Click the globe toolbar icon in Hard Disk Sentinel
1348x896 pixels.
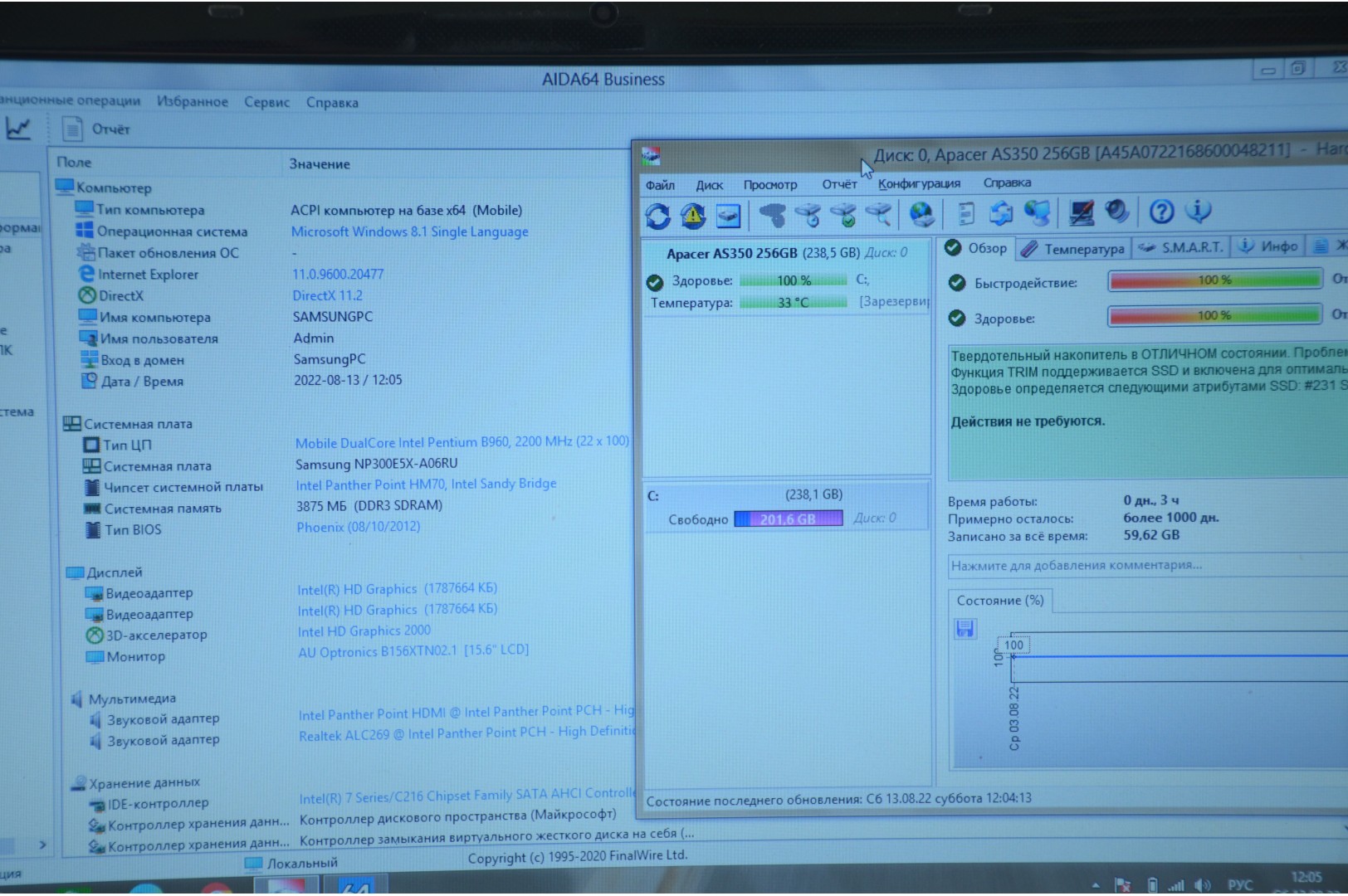pos(921,214)
